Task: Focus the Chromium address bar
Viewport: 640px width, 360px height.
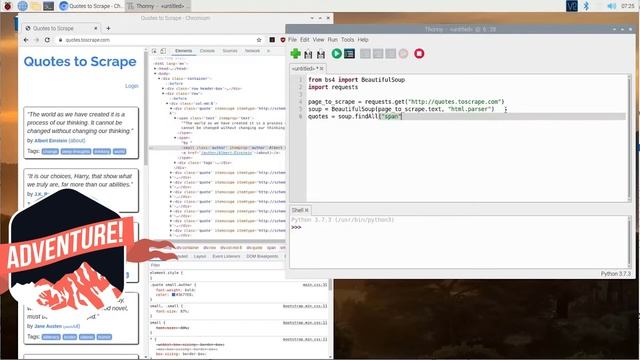Action: coord(159,40)
